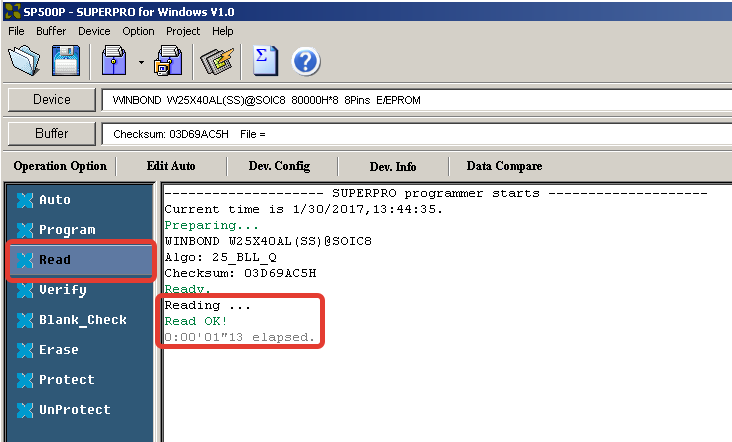The image size is (732, 442).
Task: Select the Dev. Config tab
Action: (280, 166)
